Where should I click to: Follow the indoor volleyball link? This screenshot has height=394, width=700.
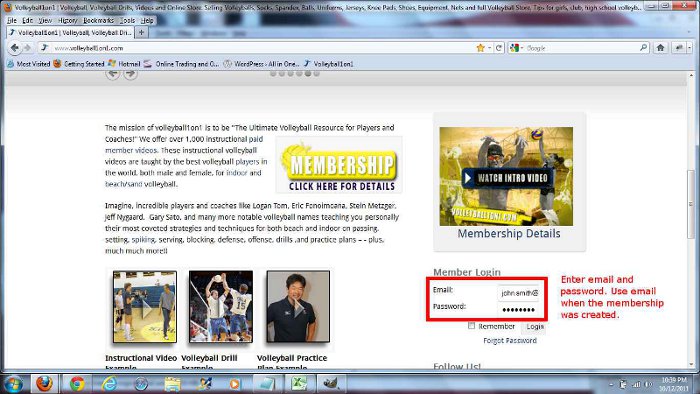(237, 173)
